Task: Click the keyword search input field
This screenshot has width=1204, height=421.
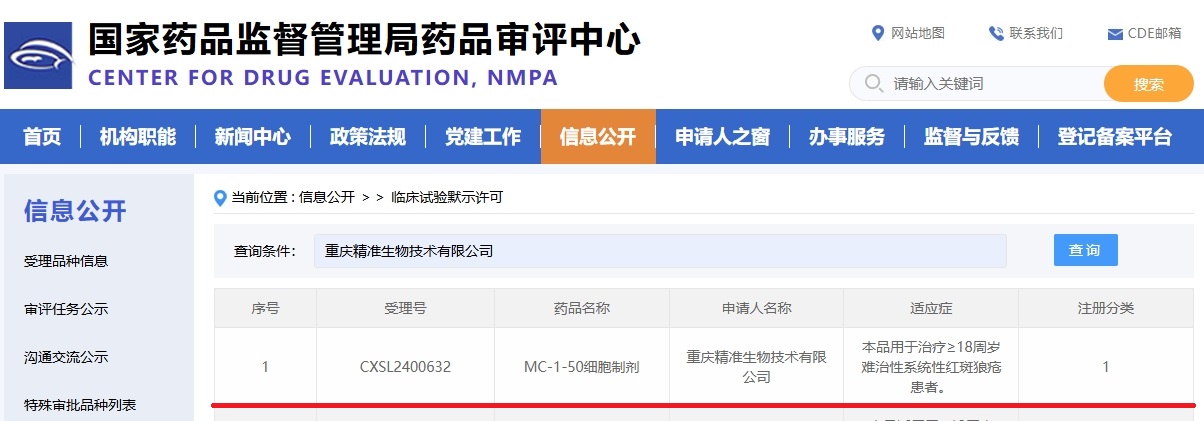Action: [990, 84]
